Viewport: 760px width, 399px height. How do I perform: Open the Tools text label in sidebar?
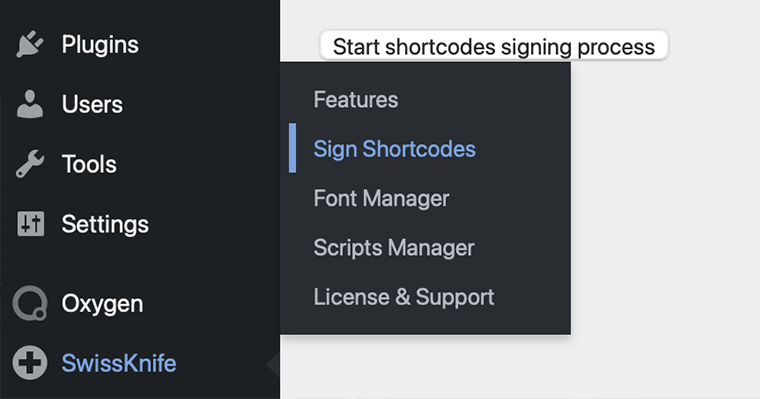coord(89,164)
